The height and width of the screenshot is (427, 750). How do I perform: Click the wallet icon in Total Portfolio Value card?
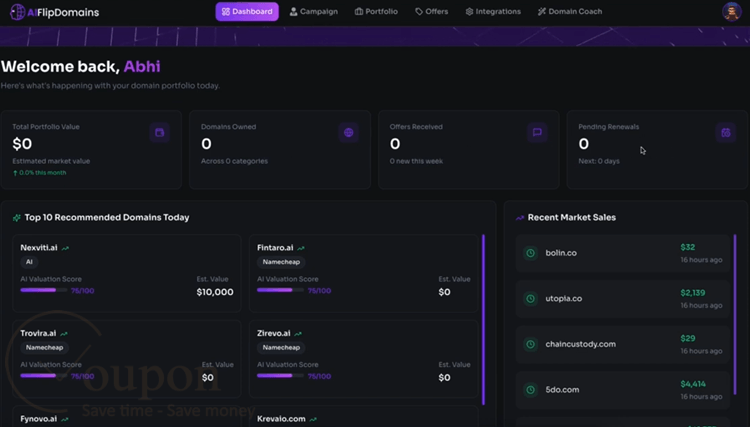point(159,132)
